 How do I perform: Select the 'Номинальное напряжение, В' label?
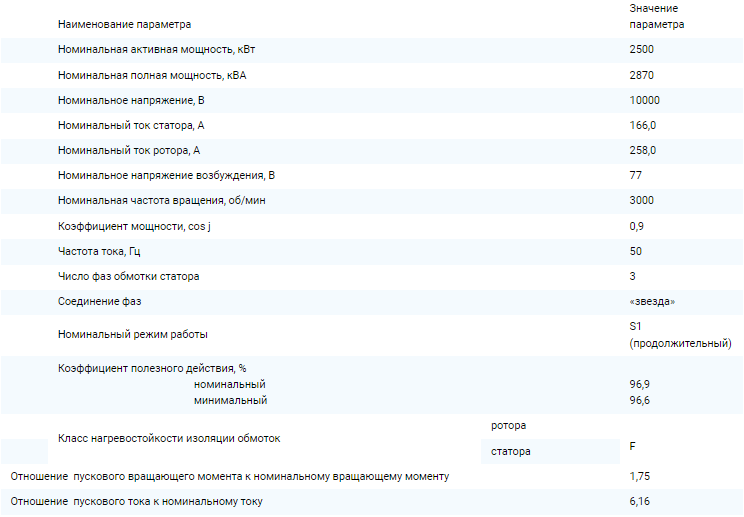coord(132,100)
